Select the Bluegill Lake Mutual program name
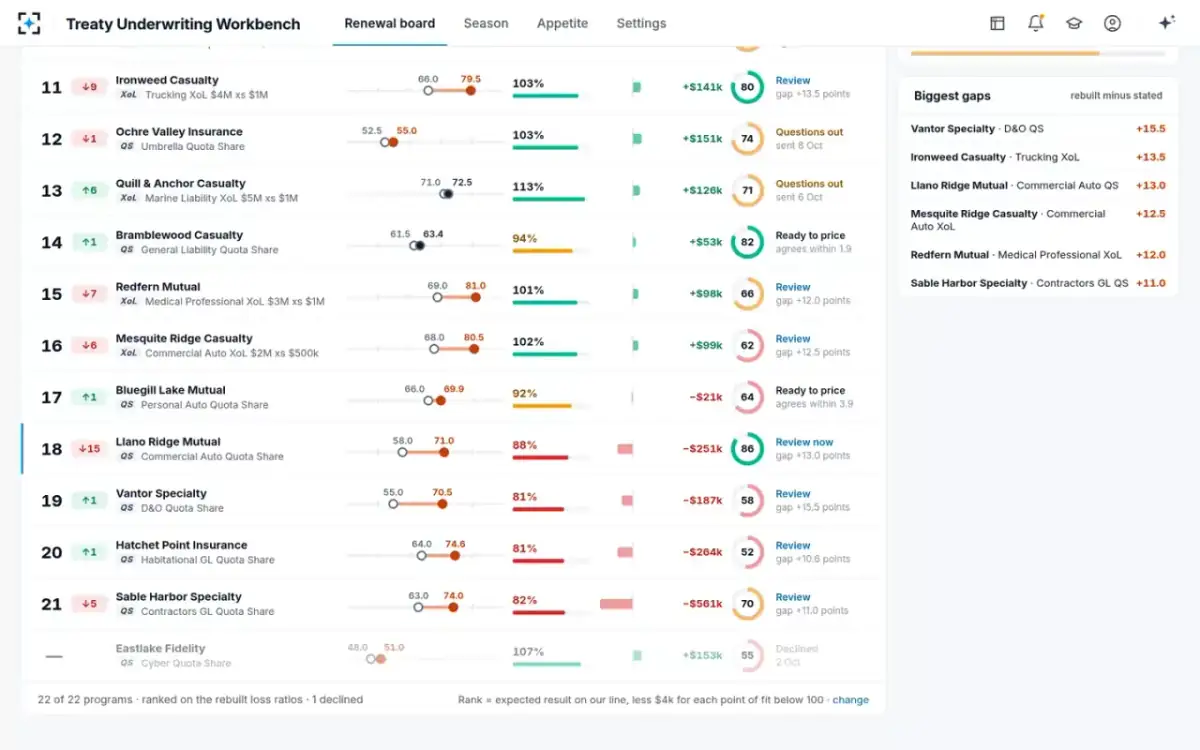 point(171,390)
